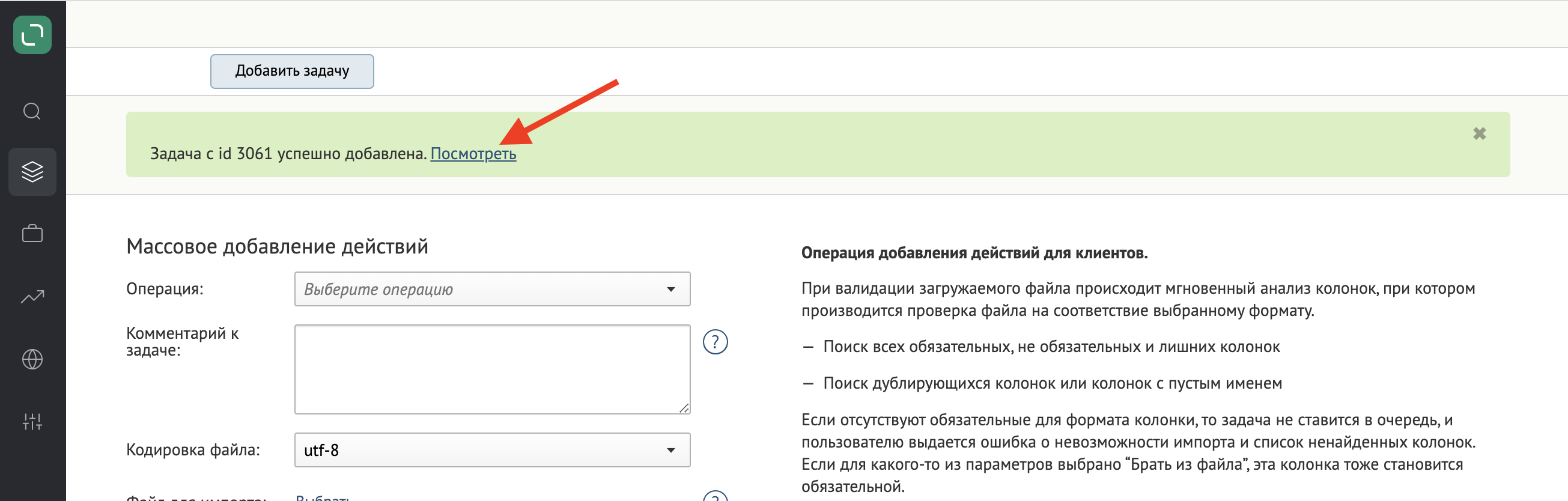Open the briefcase section in sidebar
This screenshot has height=501, width=1568.
pos(32,234)
